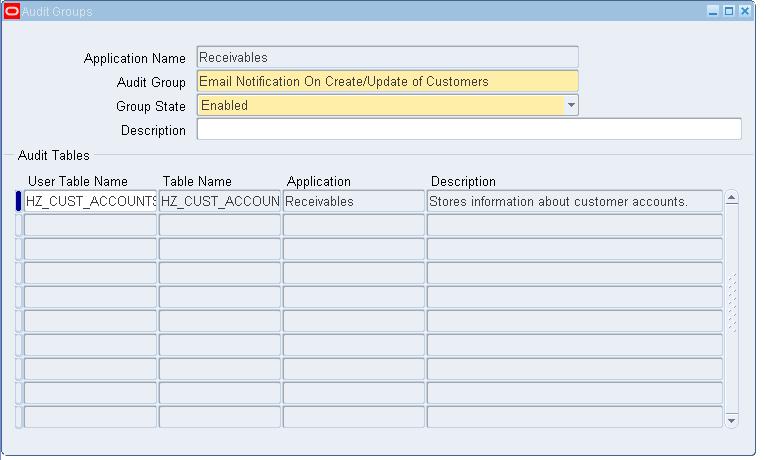Click the first row Table Name cell

click(x=220, y=201)
